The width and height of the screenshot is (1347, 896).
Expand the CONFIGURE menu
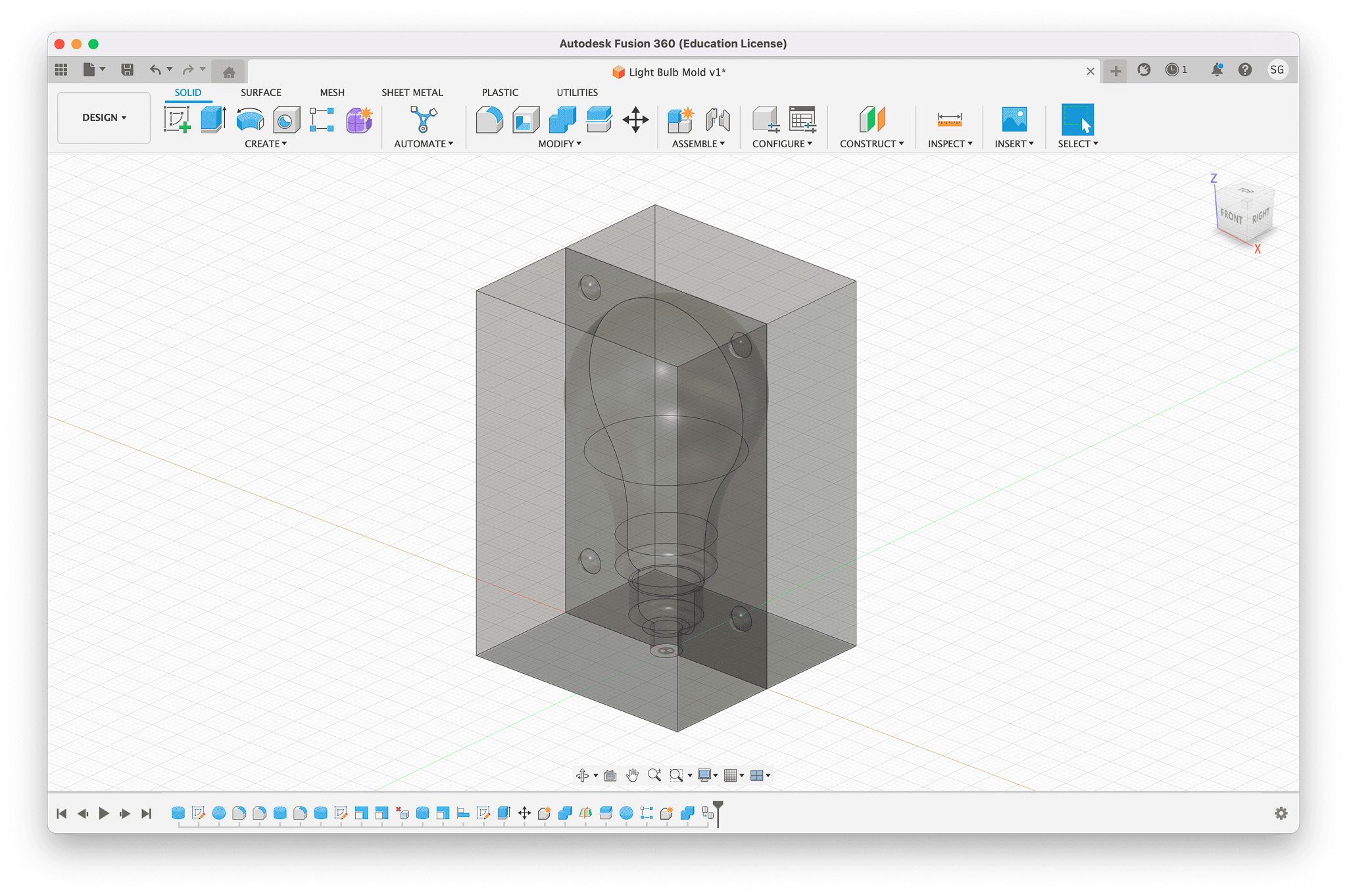coord(783,144)
